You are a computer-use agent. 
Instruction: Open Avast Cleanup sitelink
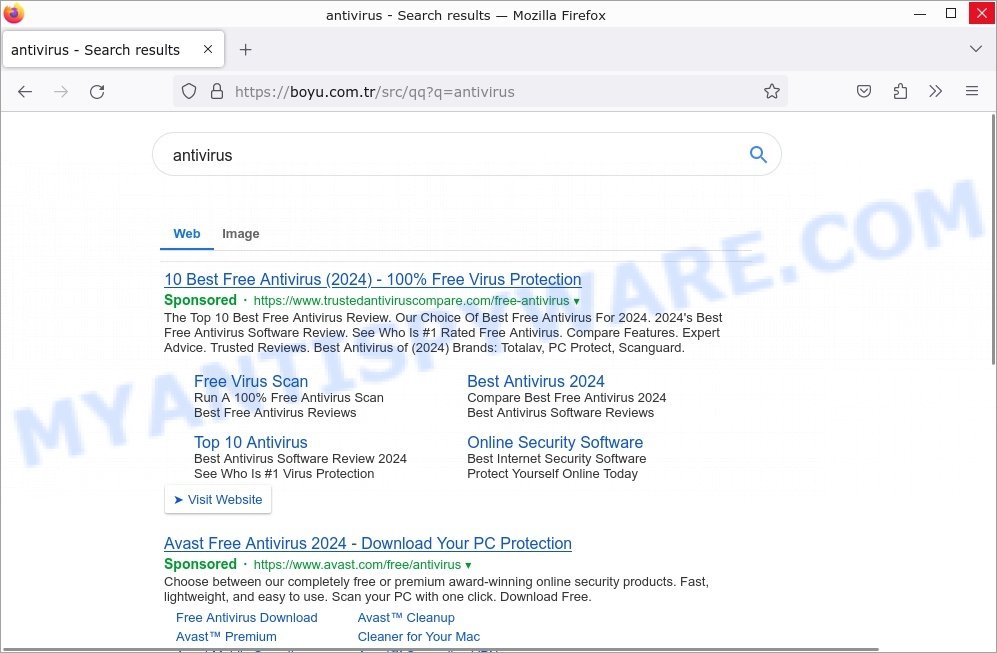(406, 618)
